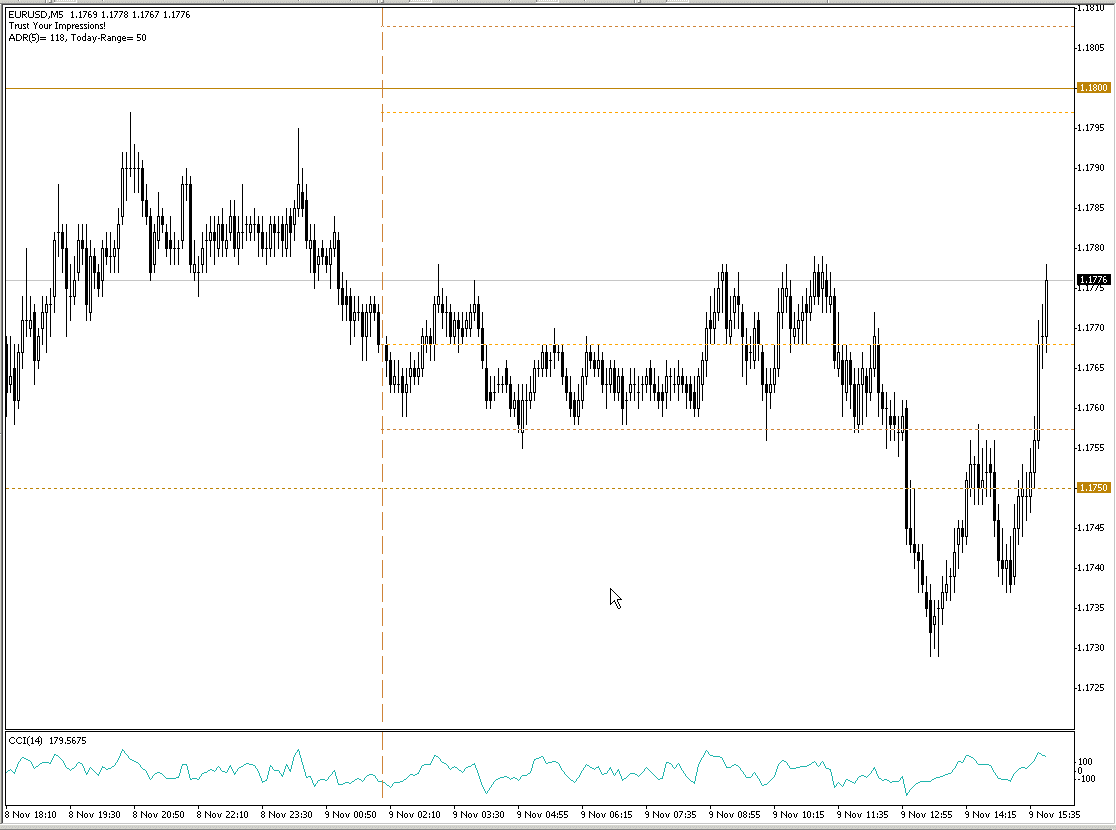Click the 1.1730 price scale label
This screenshot has width=1116, height=830.
[1092, 648]
